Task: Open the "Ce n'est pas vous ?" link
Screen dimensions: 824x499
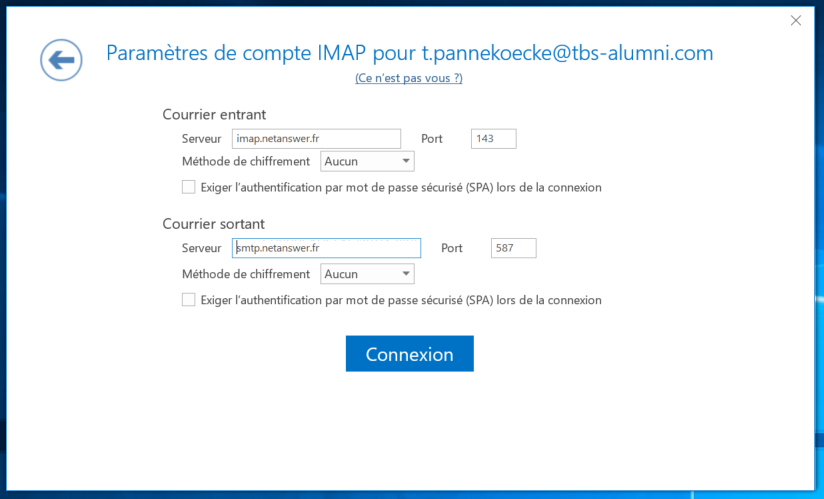Action: click(409, 78)
